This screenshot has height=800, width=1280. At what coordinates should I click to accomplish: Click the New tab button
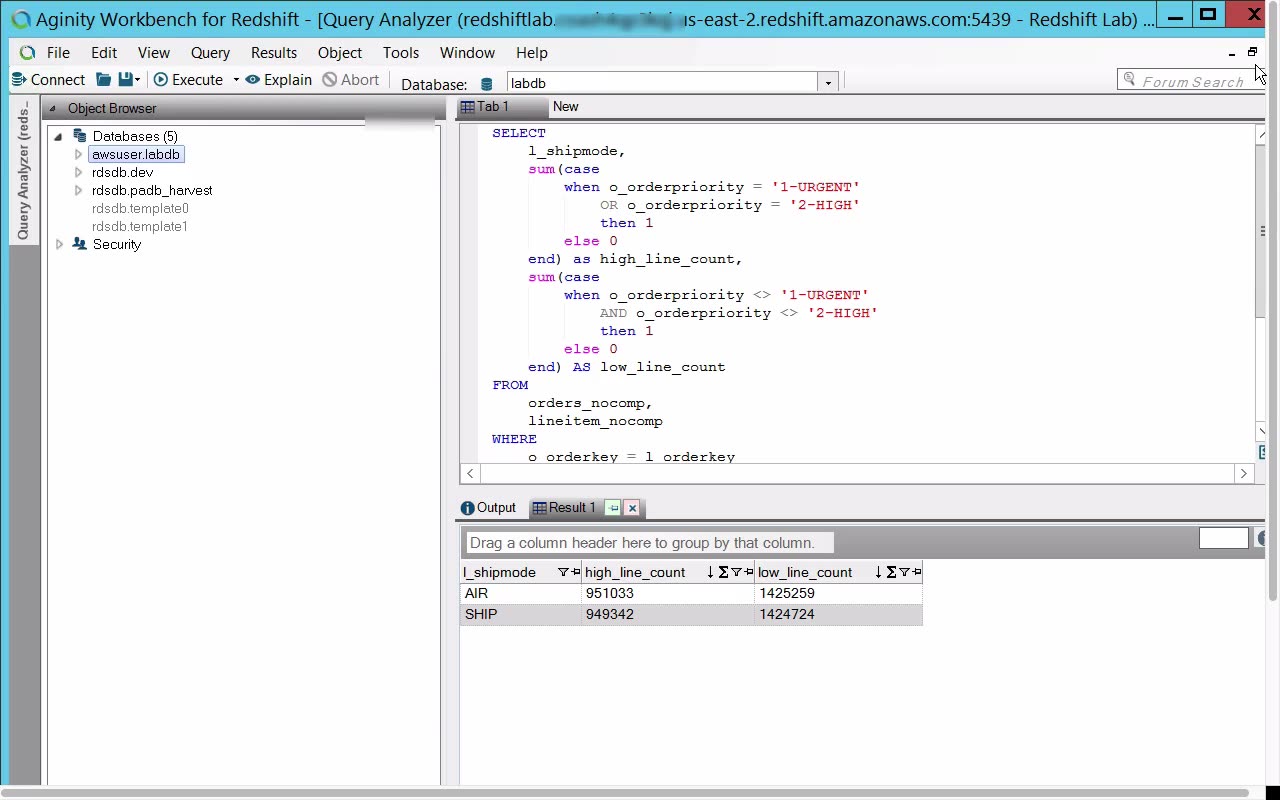click(x=566, y=107)
